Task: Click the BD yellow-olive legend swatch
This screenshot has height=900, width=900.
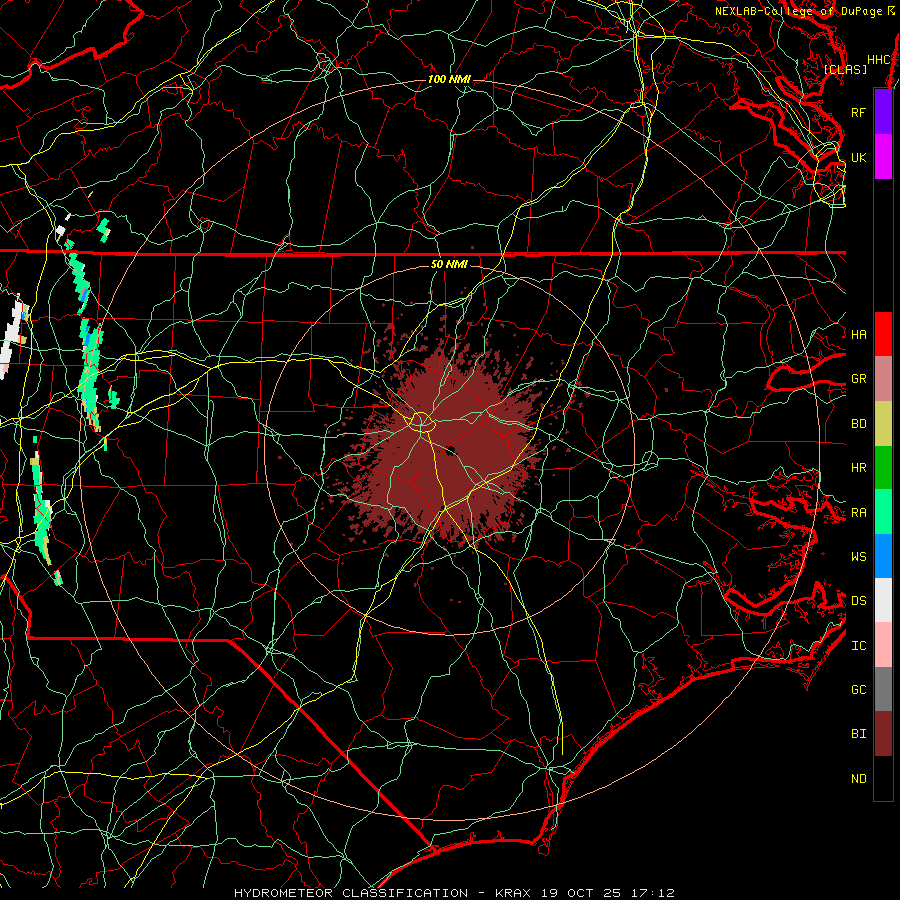Action: [x=883, y=423]
